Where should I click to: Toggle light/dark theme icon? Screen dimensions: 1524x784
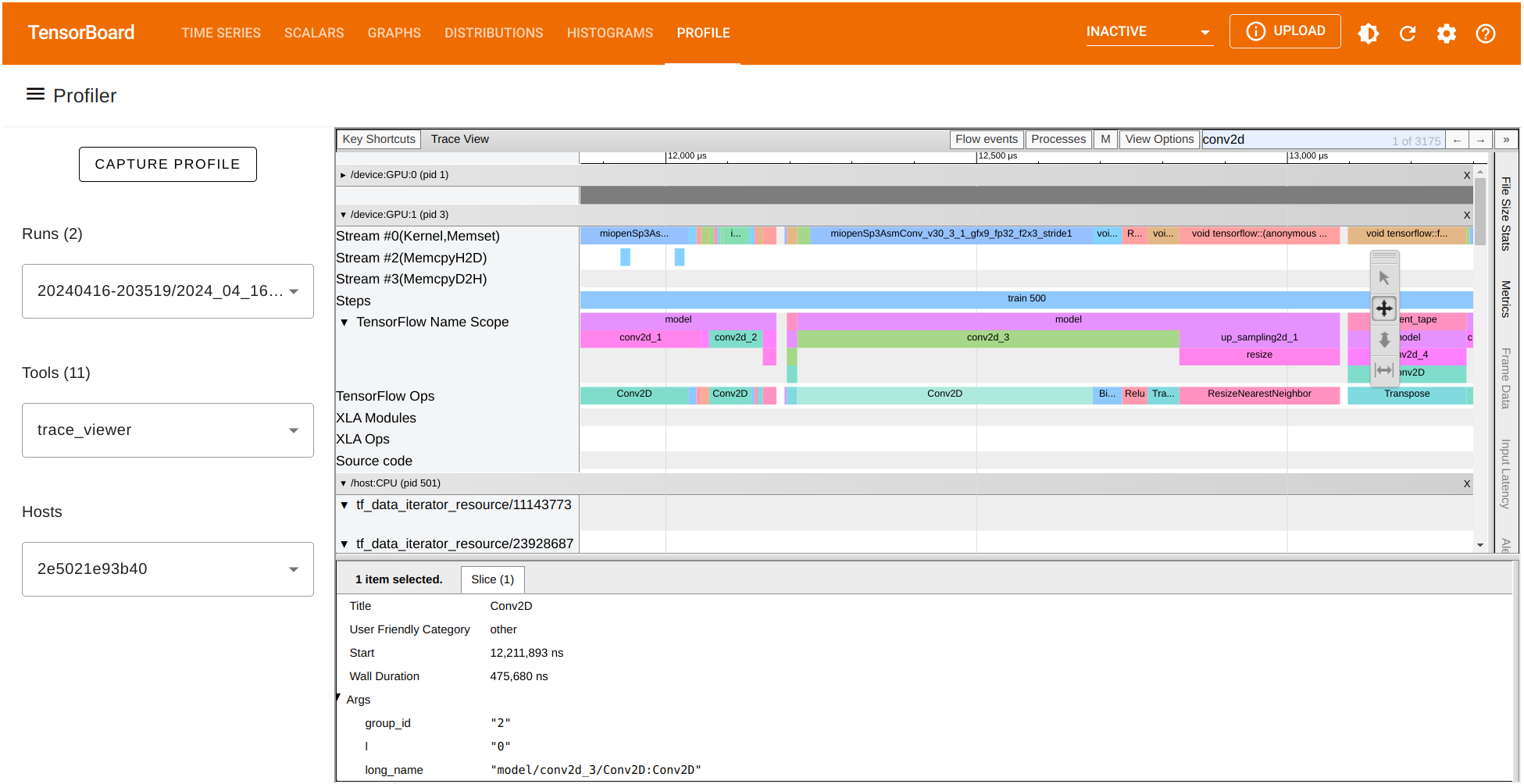(1369, 33)
